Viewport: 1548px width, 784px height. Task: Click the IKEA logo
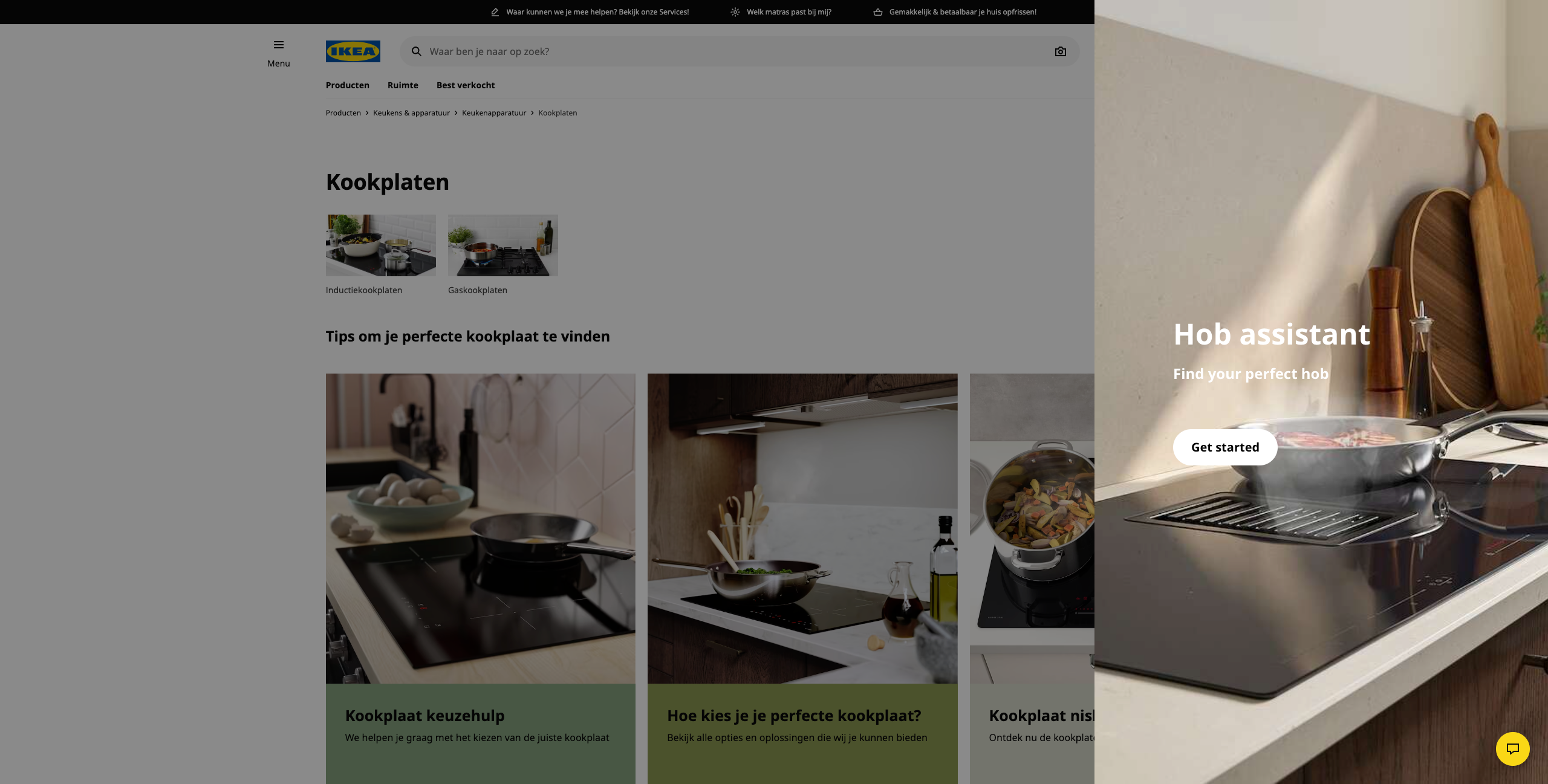click(353, 51)
